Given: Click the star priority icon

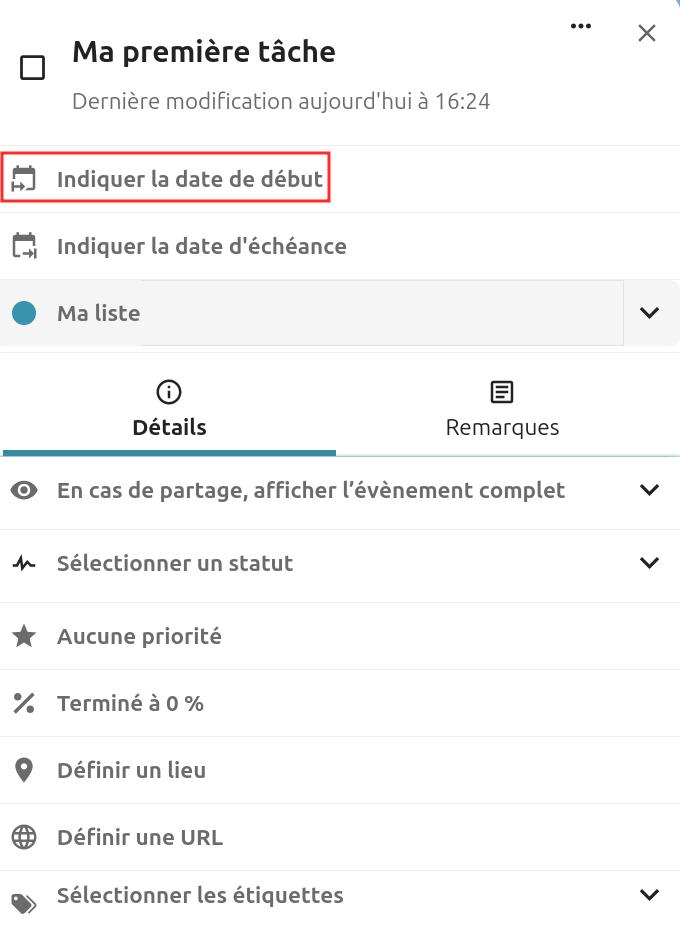Looking at the screenshot, I should coord(25,635).
